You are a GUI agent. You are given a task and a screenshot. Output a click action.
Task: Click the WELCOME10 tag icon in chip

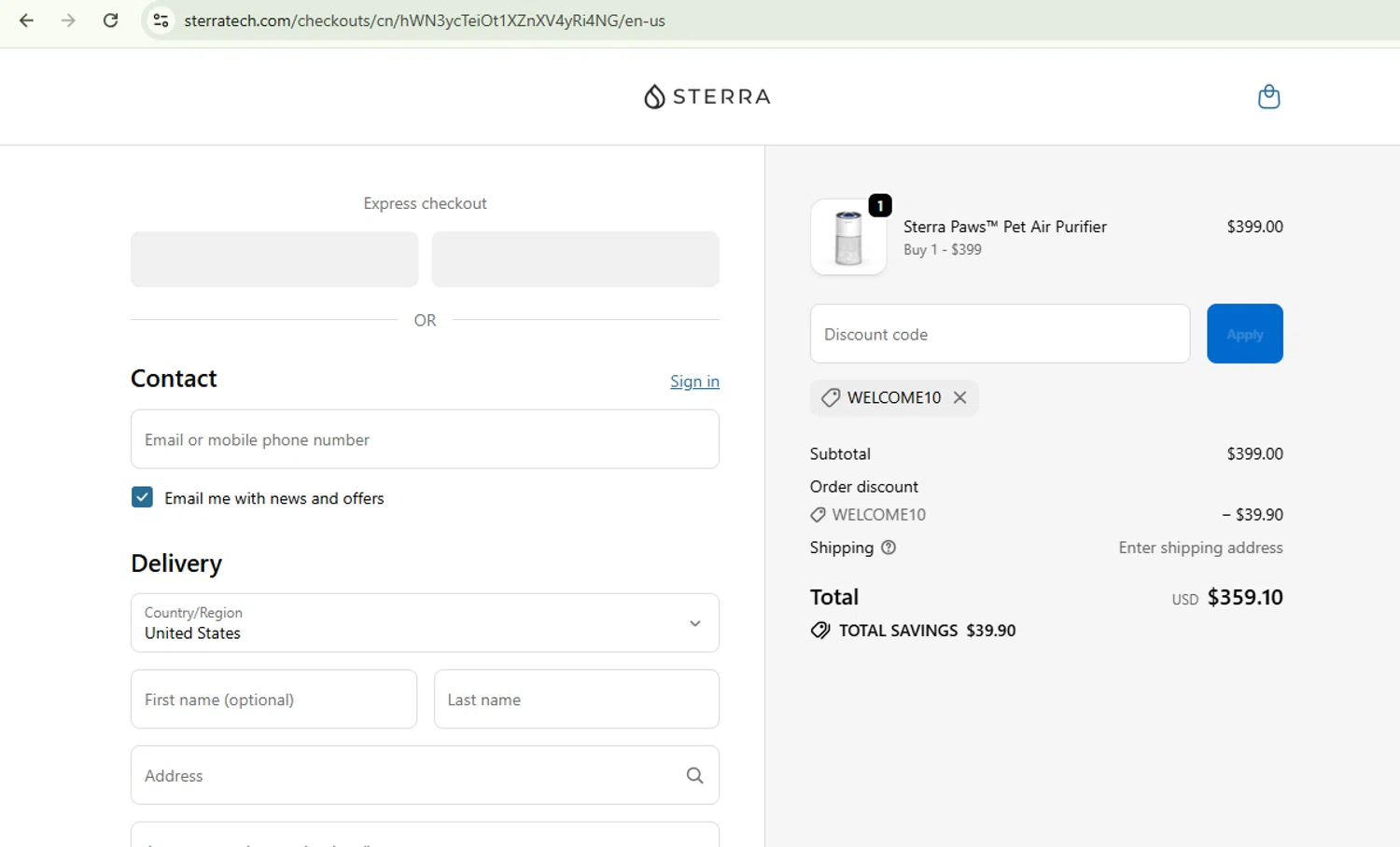tap(830, 397)
